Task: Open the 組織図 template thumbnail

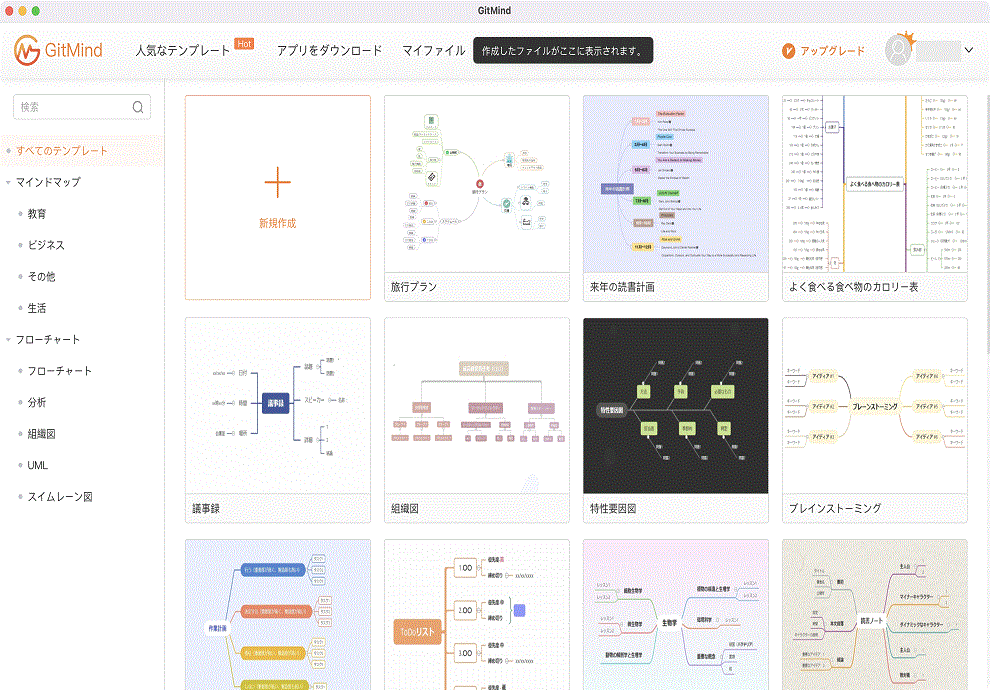Action: (477, 405)
